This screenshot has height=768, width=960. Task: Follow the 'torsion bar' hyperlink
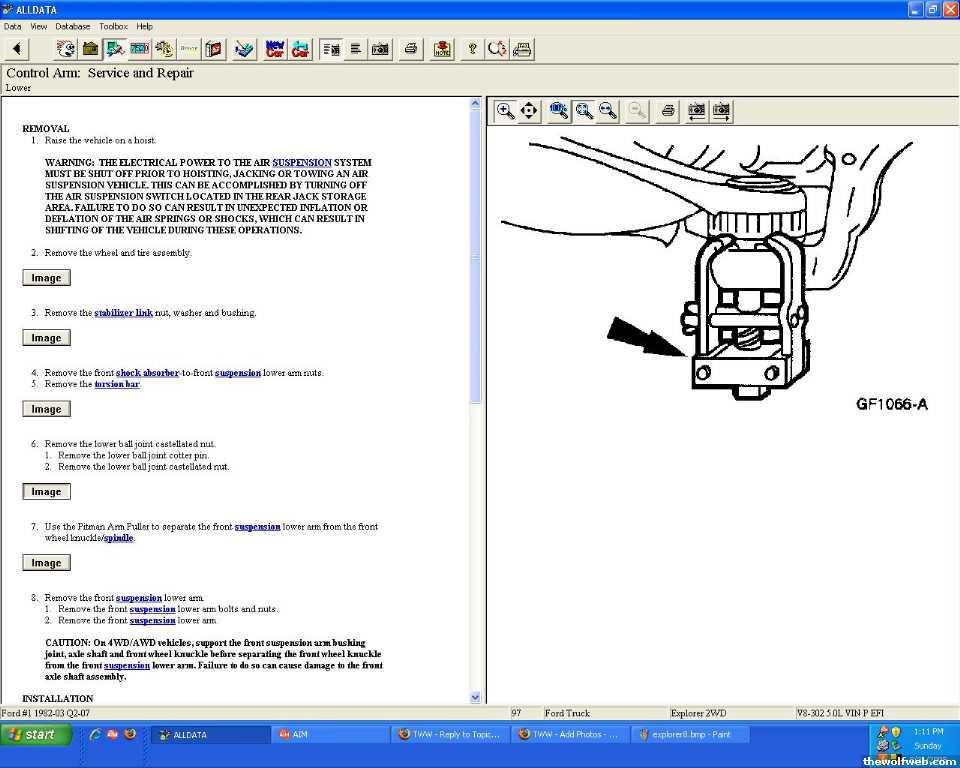(x=117, y=384)
